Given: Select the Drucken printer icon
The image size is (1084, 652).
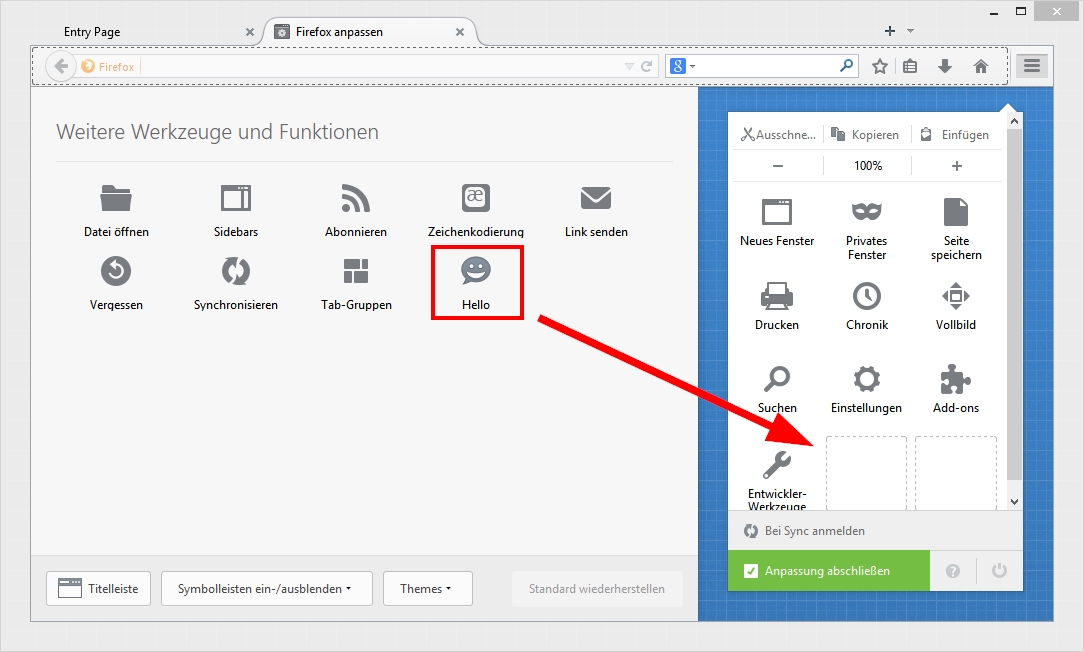Looking at the screenshot, I should (x=777, y=296).
